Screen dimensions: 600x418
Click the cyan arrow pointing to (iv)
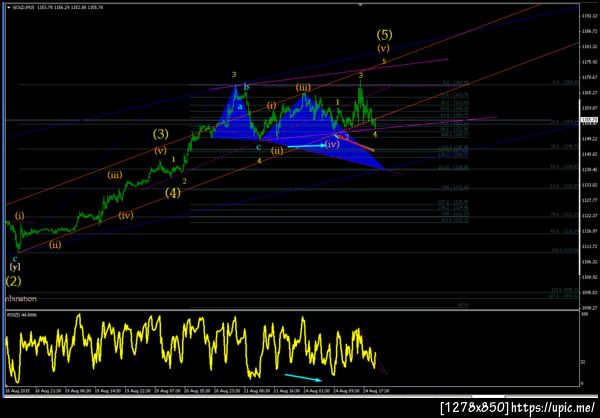click(307, 146)
